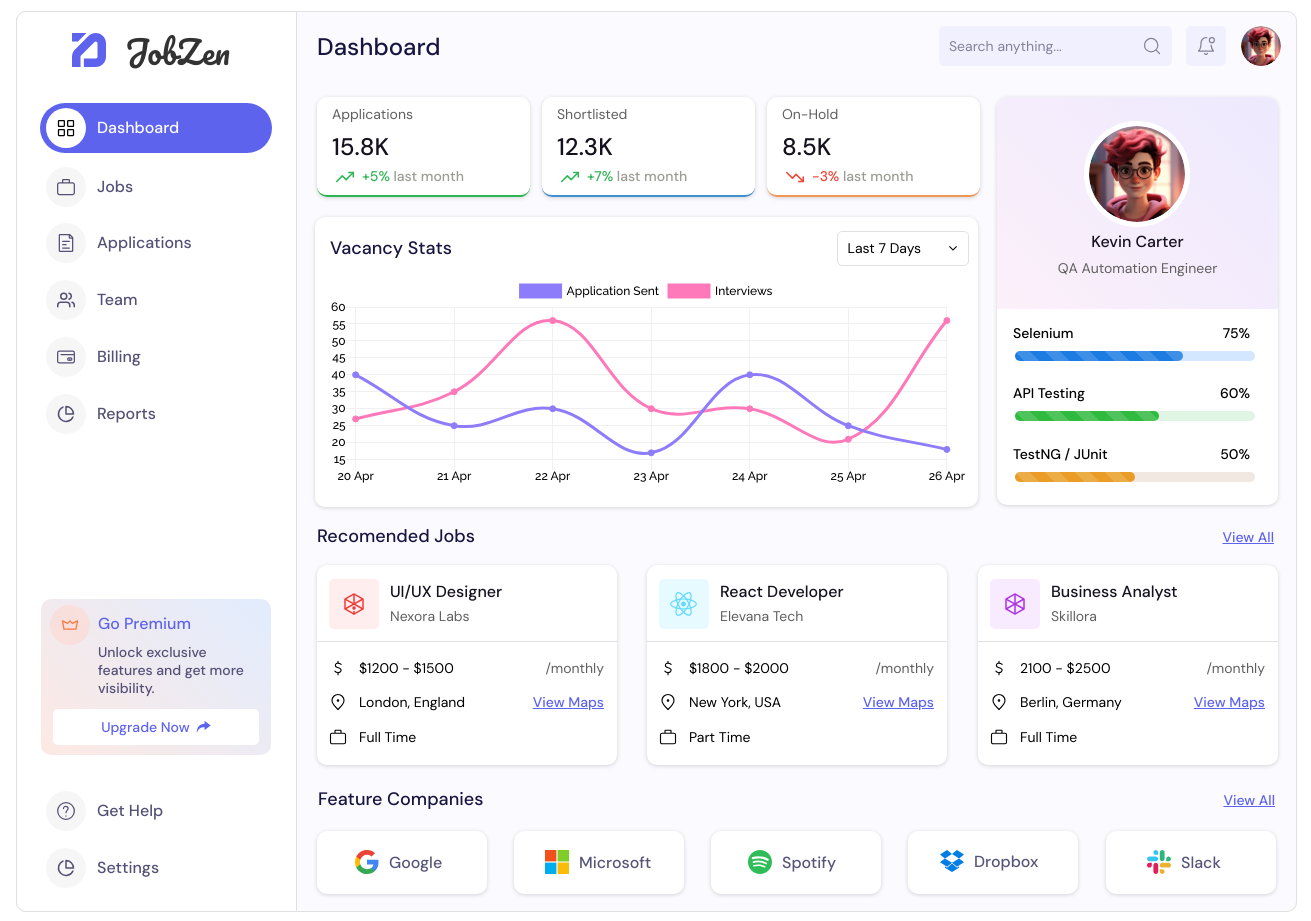Select the Billing wallet icon
Screen dimensions: 1311x921
(x=66, y=357)
